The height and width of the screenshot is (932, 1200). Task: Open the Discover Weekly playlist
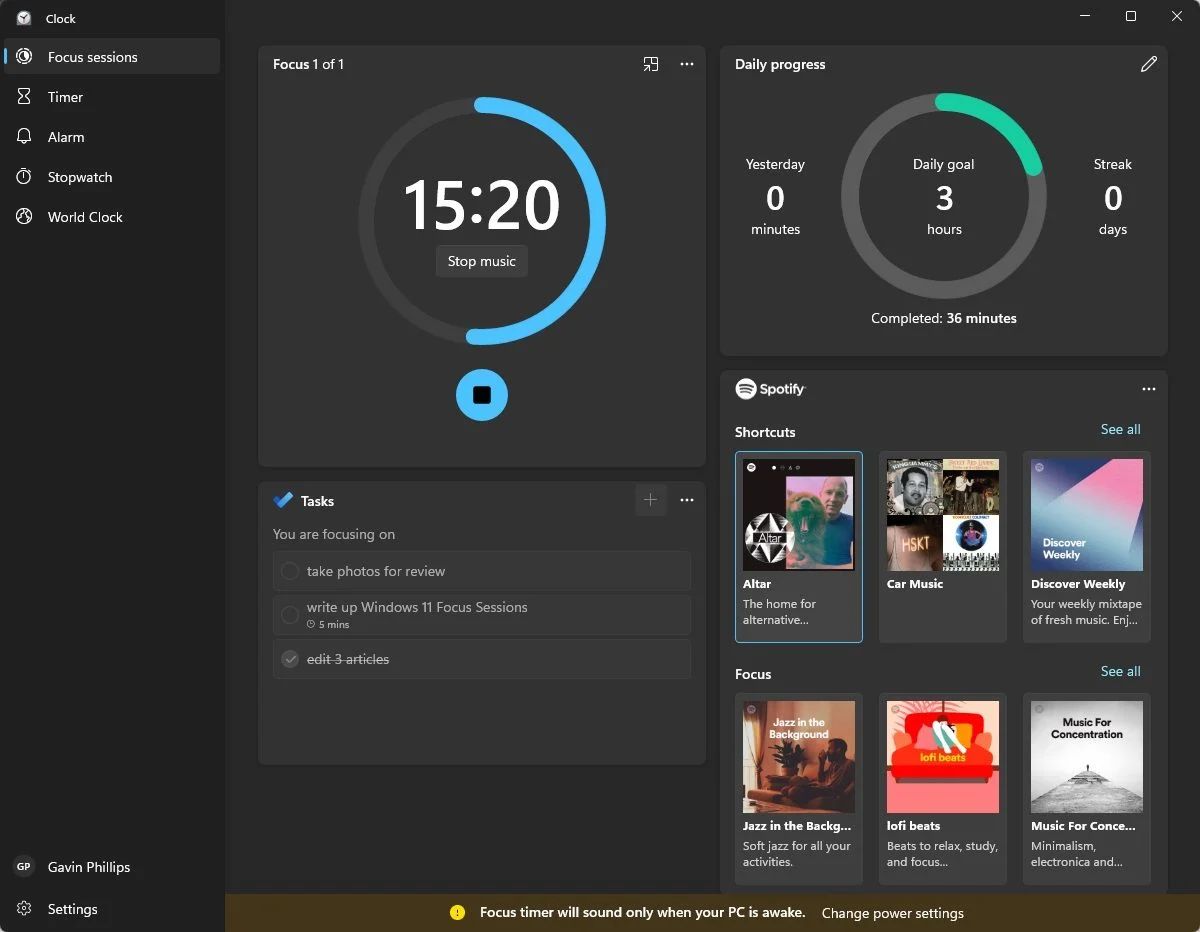point(1086,546)
